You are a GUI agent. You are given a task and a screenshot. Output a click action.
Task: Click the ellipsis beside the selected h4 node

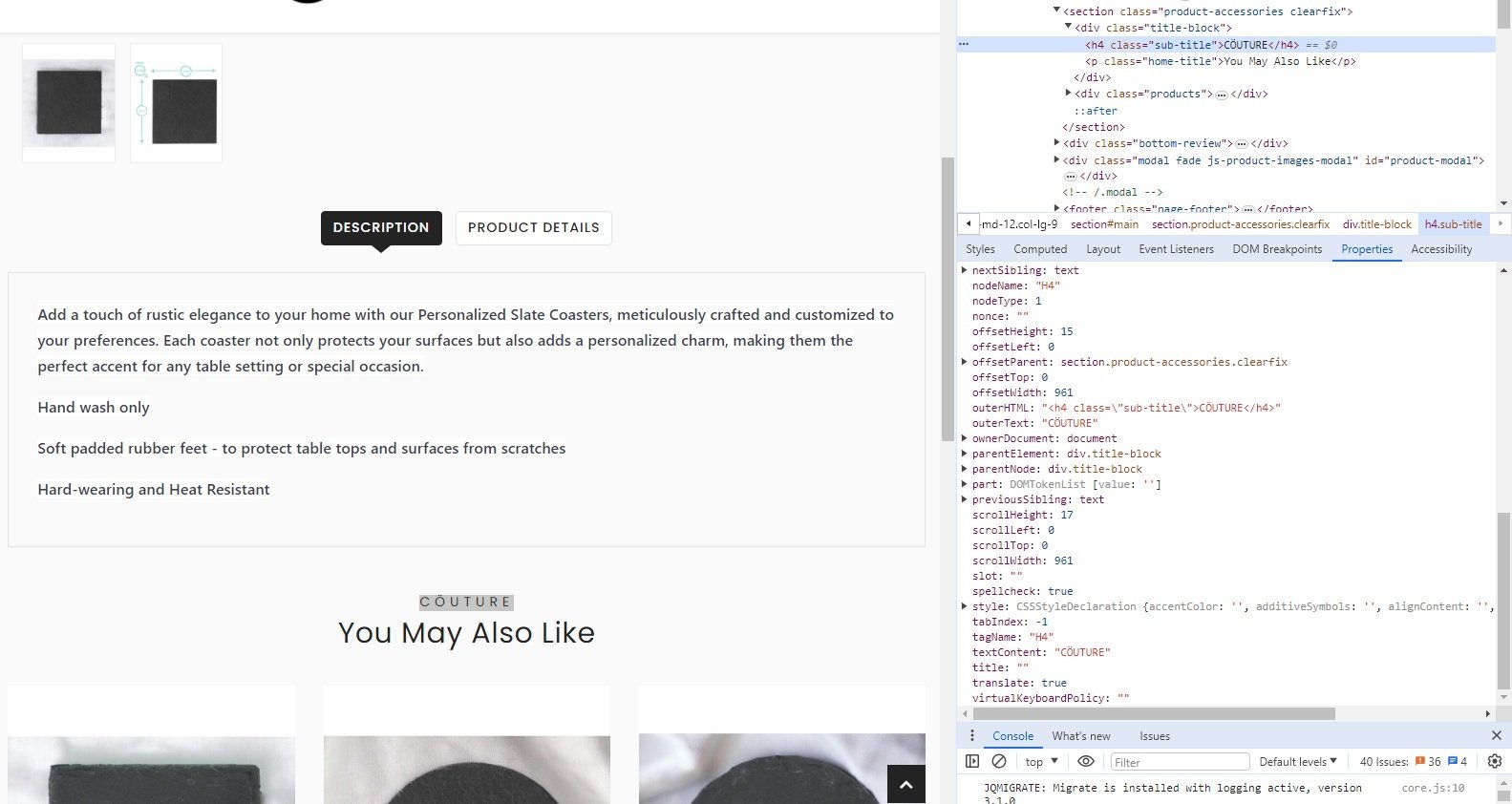pos(964,45)
